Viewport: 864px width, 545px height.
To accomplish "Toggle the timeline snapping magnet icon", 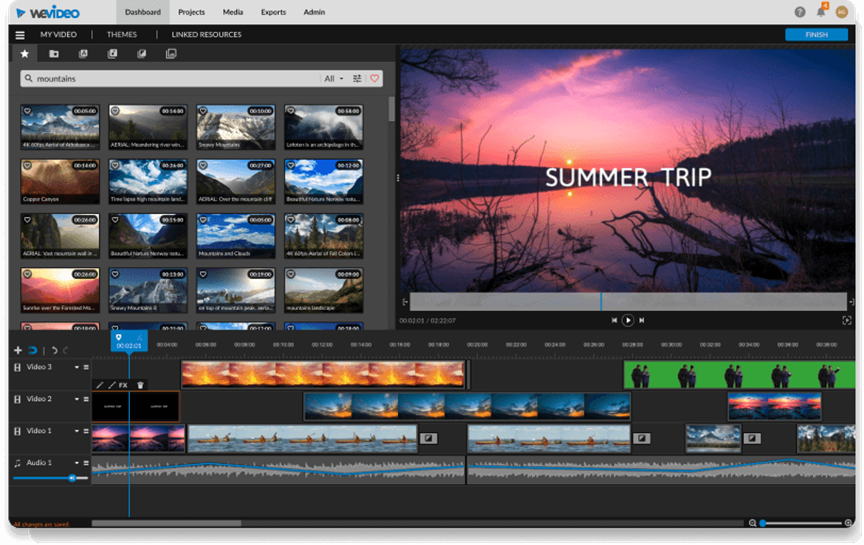I will 32,350.
